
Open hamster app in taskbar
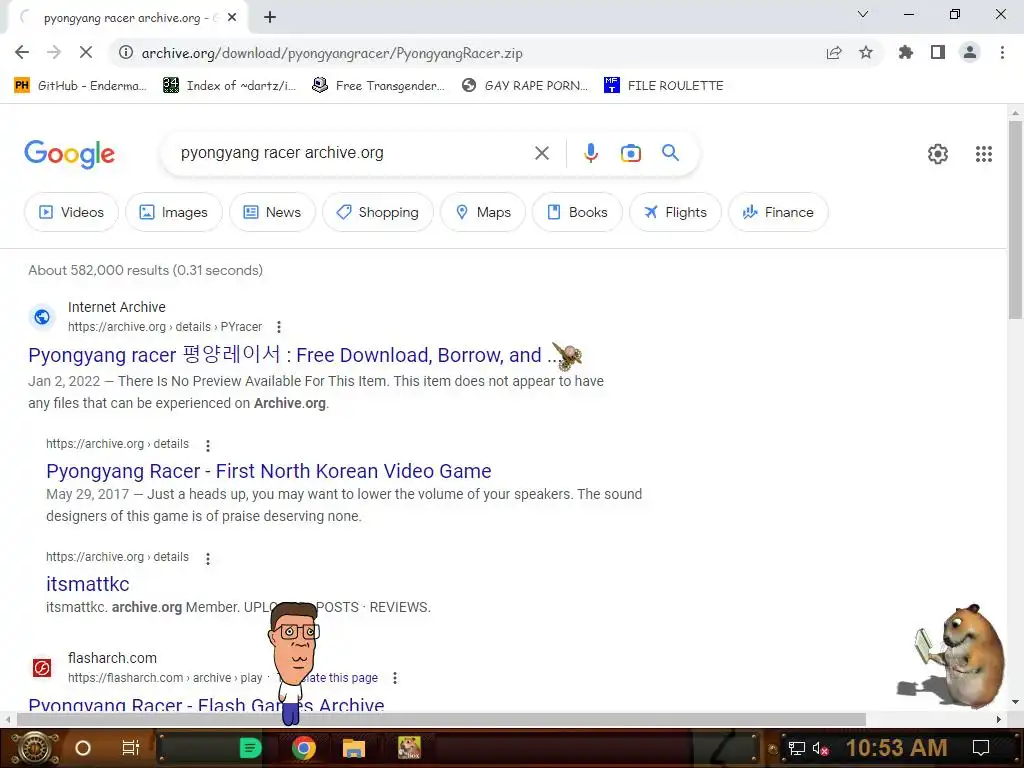409,748
